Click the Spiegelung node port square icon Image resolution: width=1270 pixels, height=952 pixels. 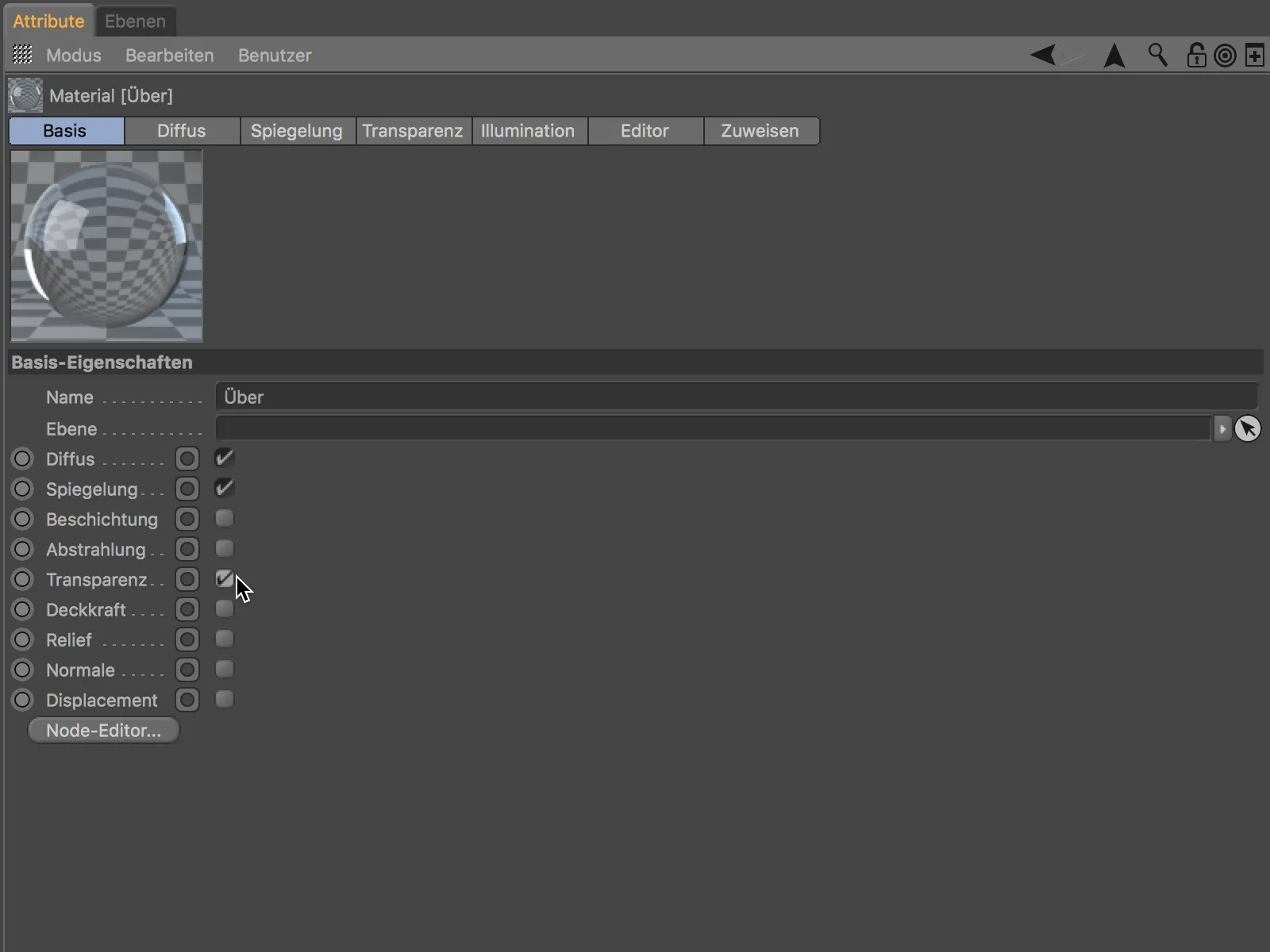coord(187,489)
